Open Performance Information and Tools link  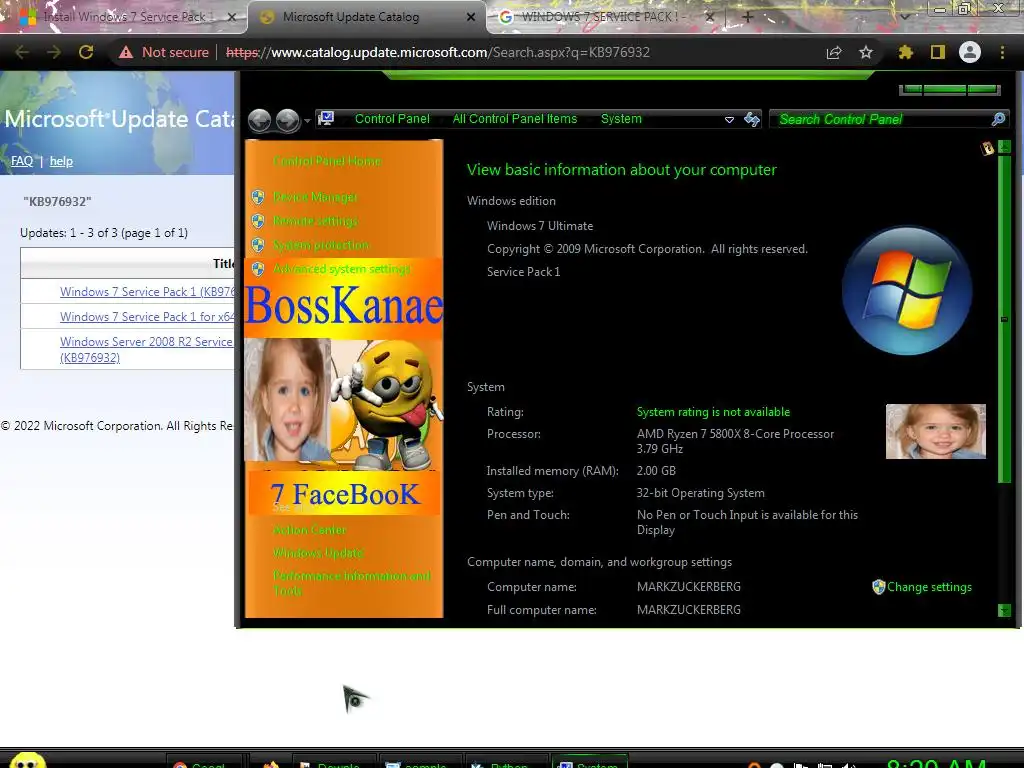pos(352,583)
